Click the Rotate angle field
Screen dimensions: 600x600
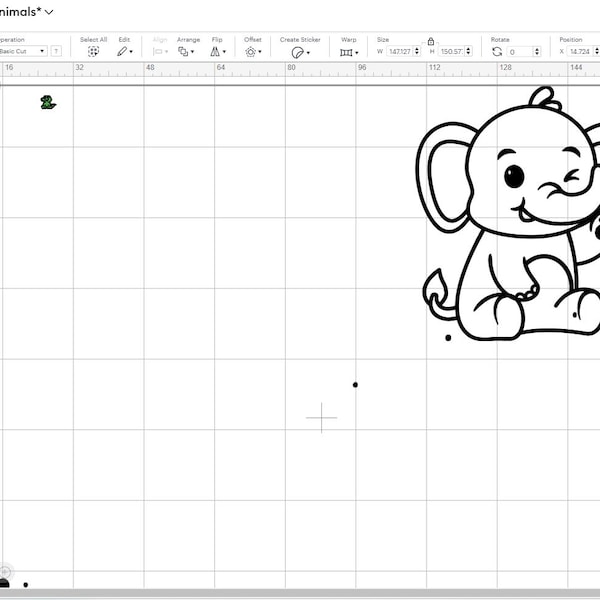click(520, 52)
